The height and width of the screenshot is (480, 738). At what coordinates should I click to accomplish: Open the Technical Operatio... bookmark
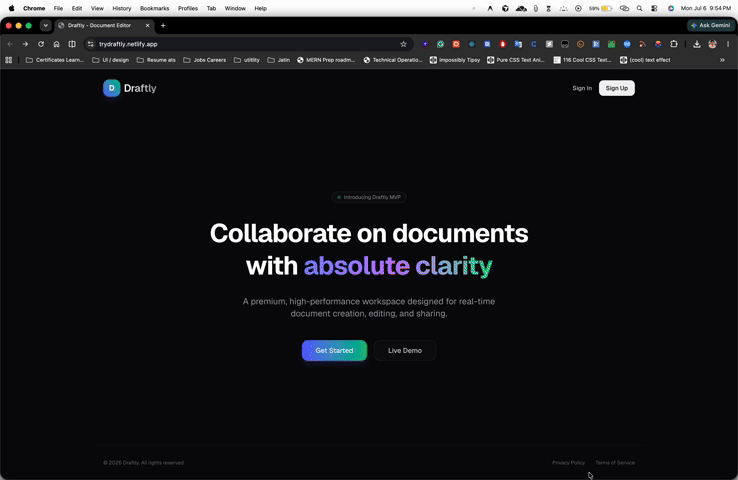tap(393, 60)
